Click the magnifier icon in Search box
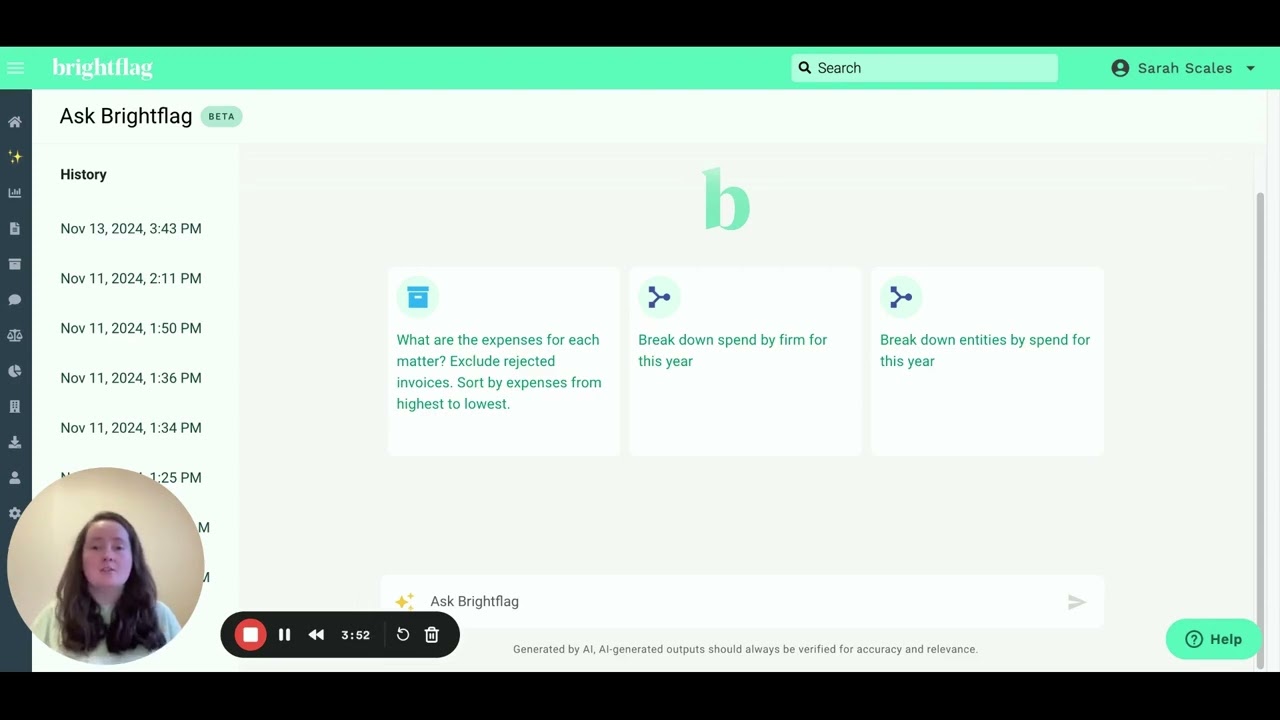 pos(805,68)
